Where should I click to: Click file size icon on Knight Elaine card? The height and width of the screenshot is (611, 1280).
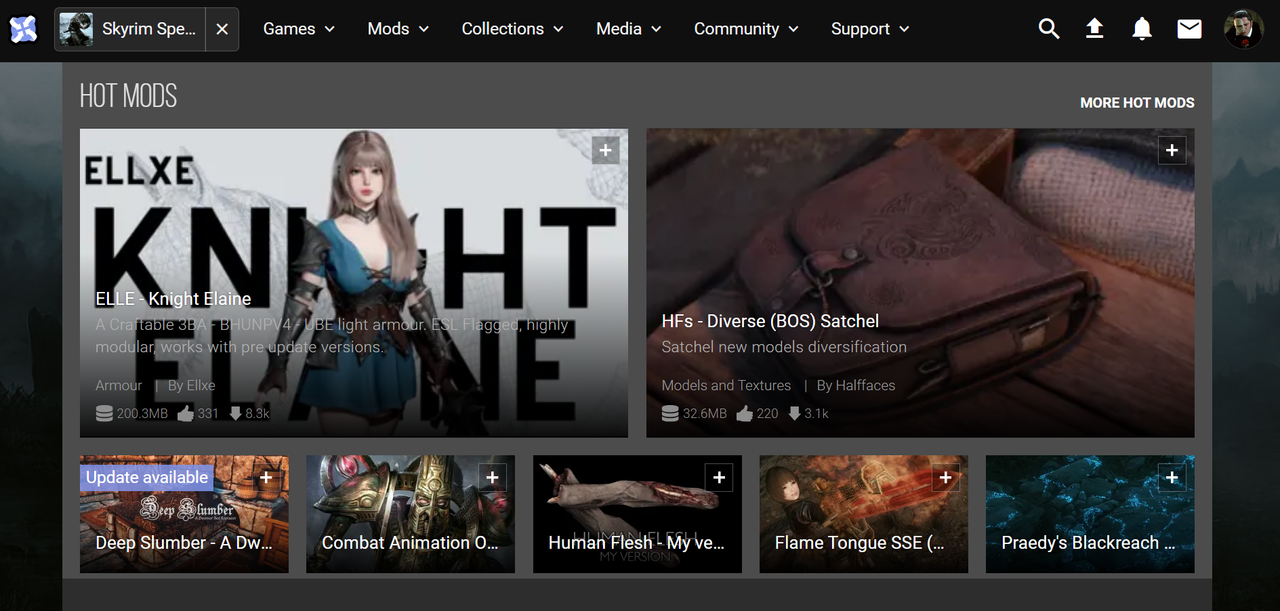coord(104,413)
